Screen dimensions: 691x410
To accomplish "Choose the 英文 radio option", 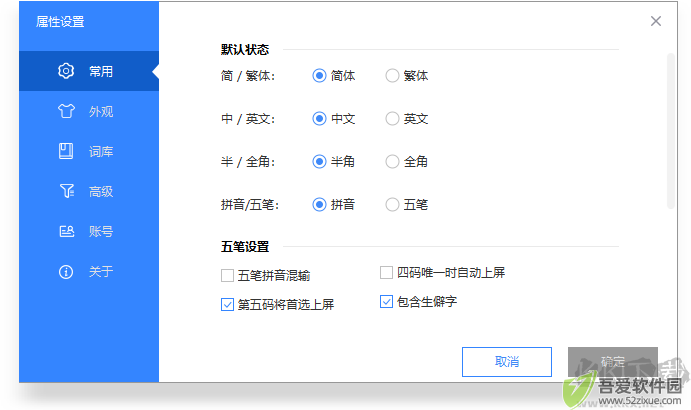I will [392, 119].
